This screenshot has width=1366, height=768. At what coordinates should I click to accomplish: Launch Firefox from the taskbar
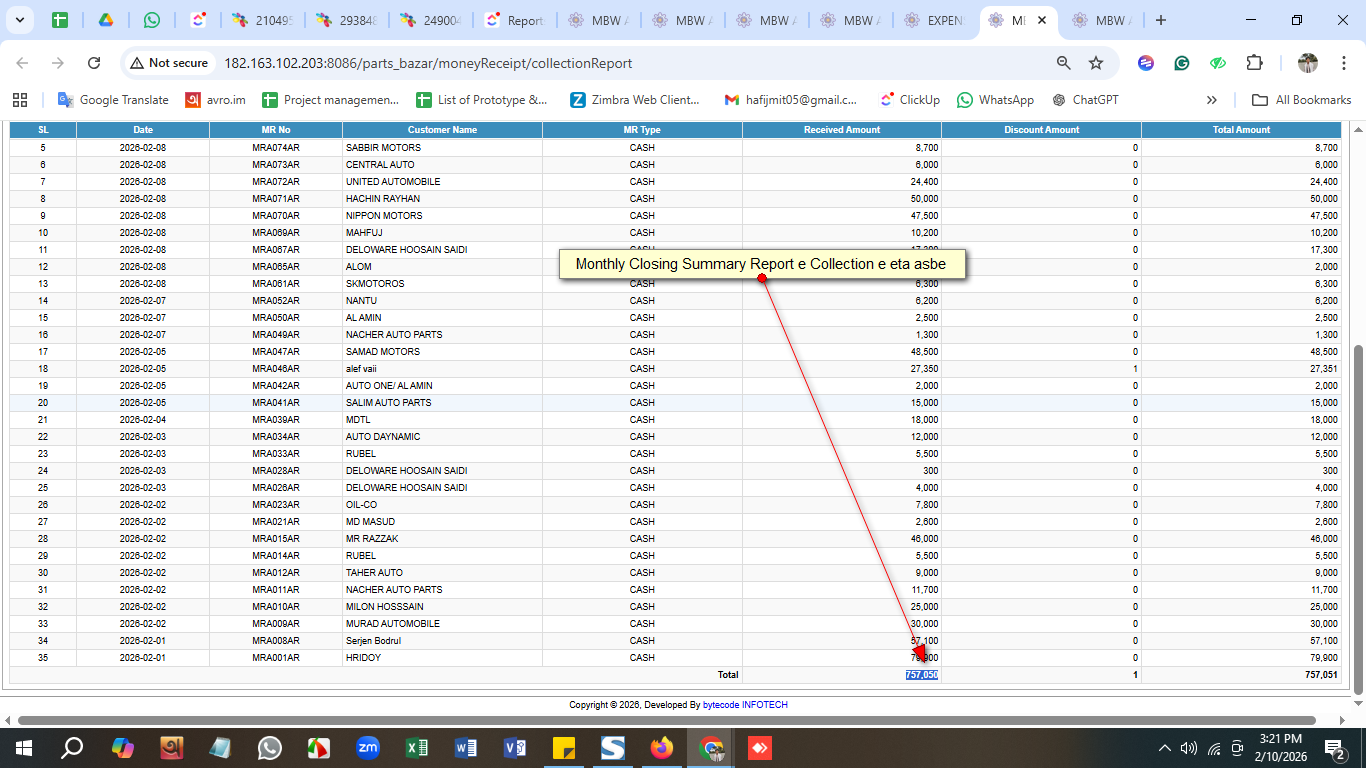pos(662,748)
